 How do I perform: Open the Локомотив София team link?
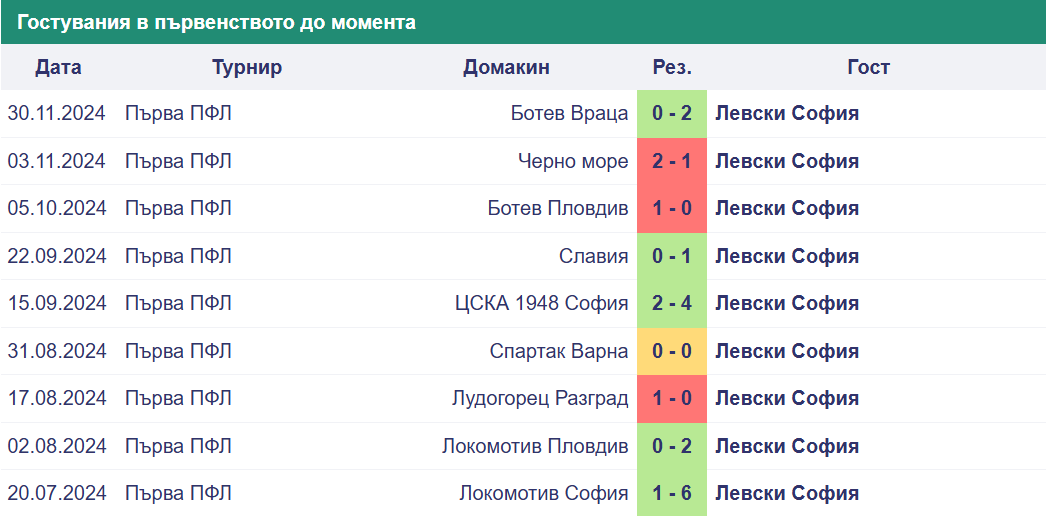pos(544,493)
